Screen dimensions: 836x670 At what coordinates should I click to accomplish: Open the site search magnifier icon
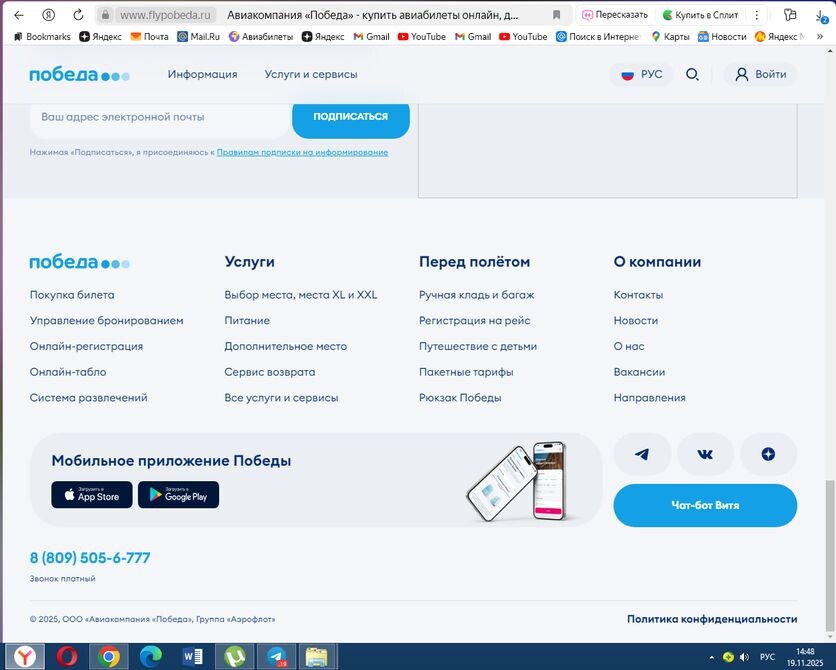[693, 74]
